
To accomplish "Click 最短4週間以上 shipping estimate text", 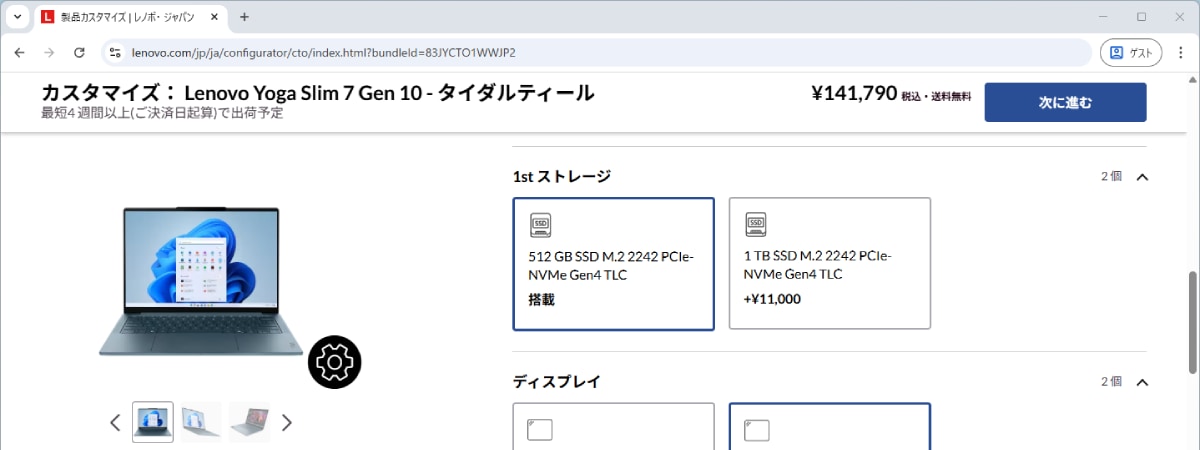I will point(162,113).
